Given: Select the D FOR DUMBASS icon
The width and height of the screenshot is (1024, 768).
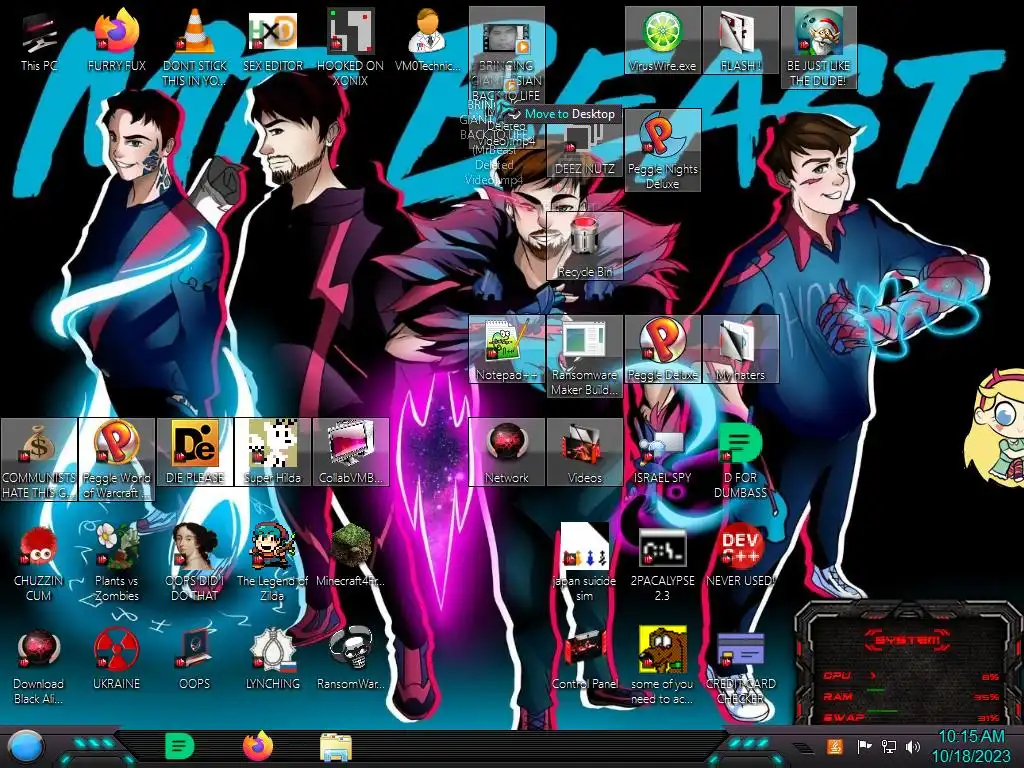Looking at the screenshot, I should click(x=740, y=460).
